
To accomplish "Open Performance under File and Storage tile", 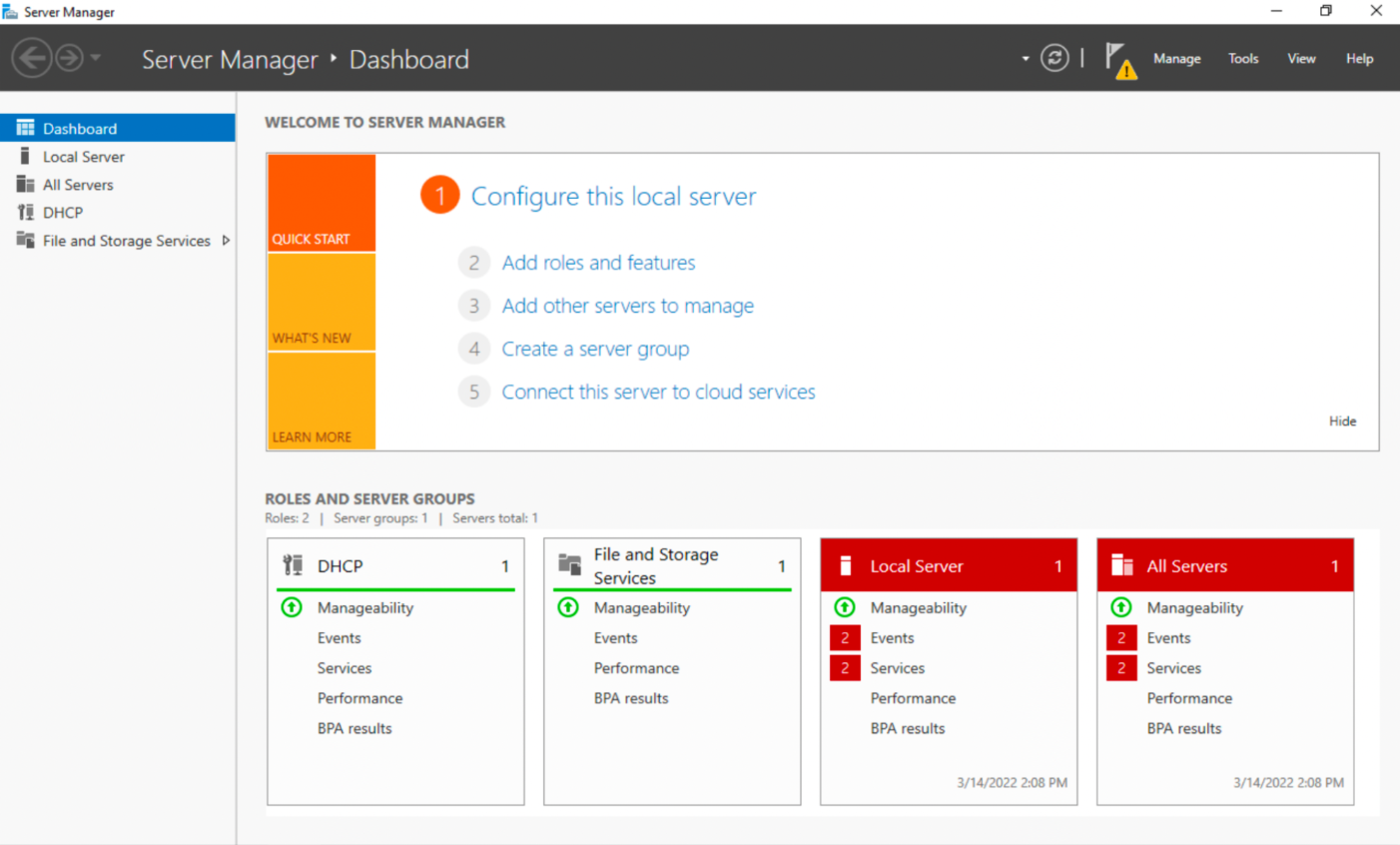I will (x=636, y=668).
